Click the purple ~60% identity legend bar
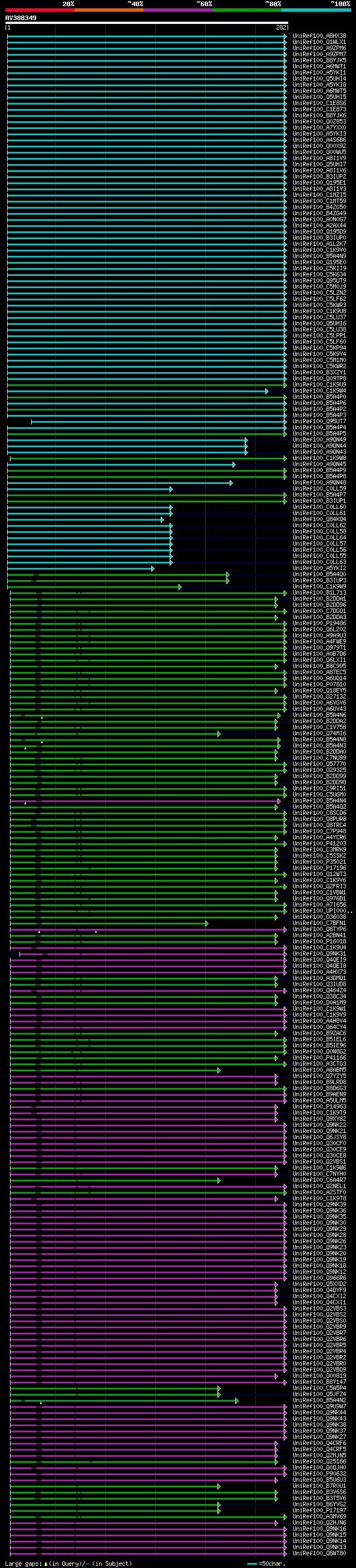The height and width of the screenshot is (1568, 356). pos(177,10)
